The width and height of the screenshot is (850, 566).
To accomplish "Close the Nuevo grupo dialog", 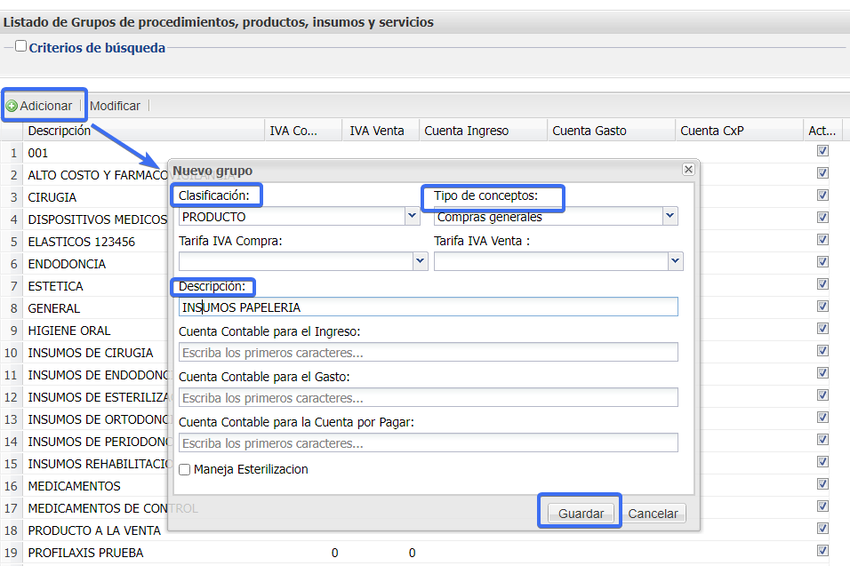I will (x=688, y=170).
